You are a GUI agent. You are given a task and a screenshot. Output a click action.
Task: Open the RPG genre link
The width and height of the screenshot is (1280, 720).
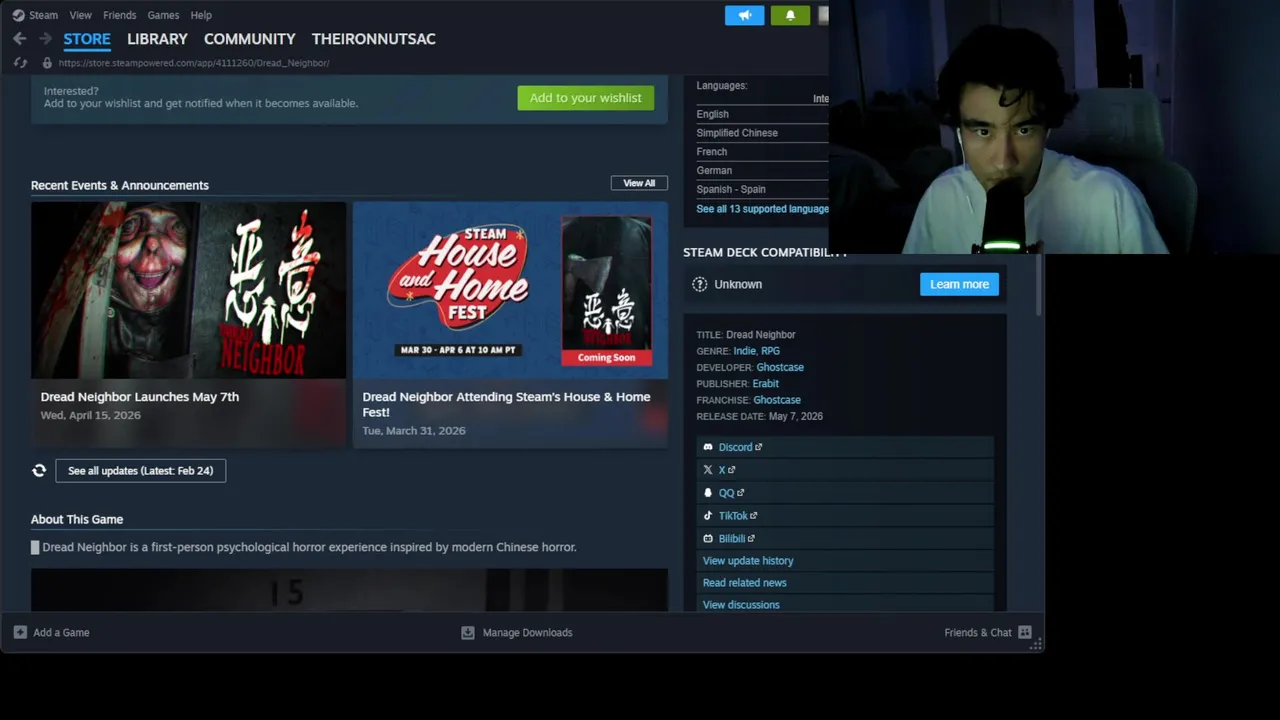(x=770, y=351)
